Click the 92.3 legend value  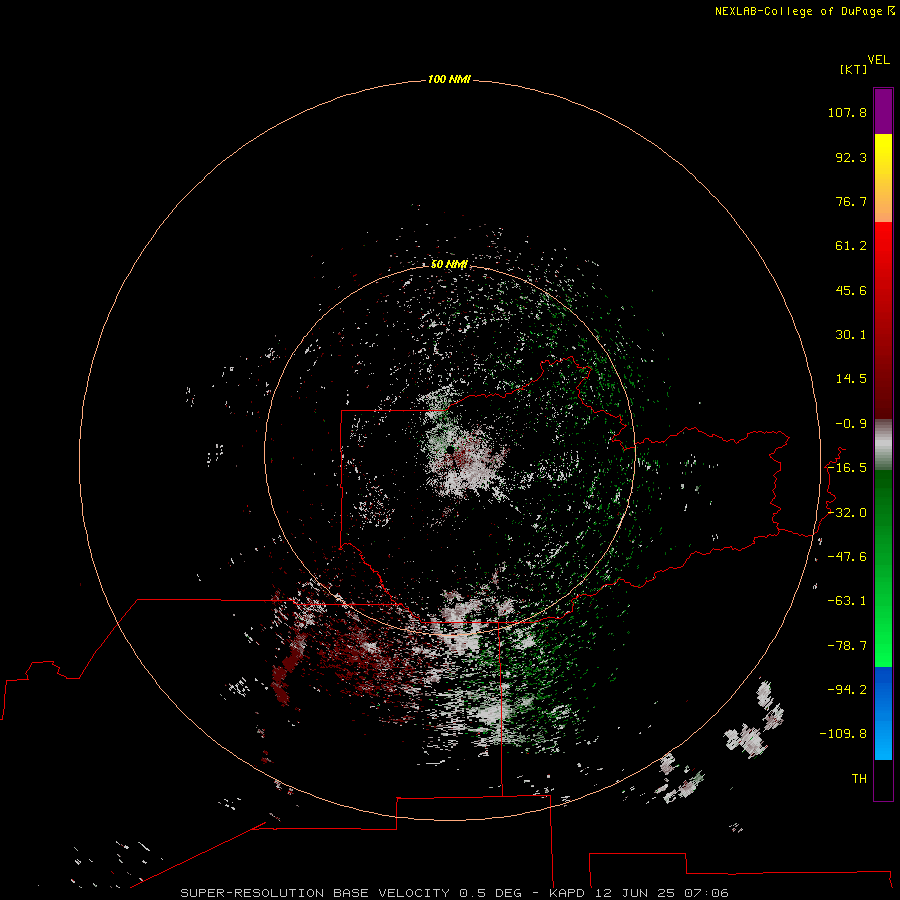[x=851, y=157]
